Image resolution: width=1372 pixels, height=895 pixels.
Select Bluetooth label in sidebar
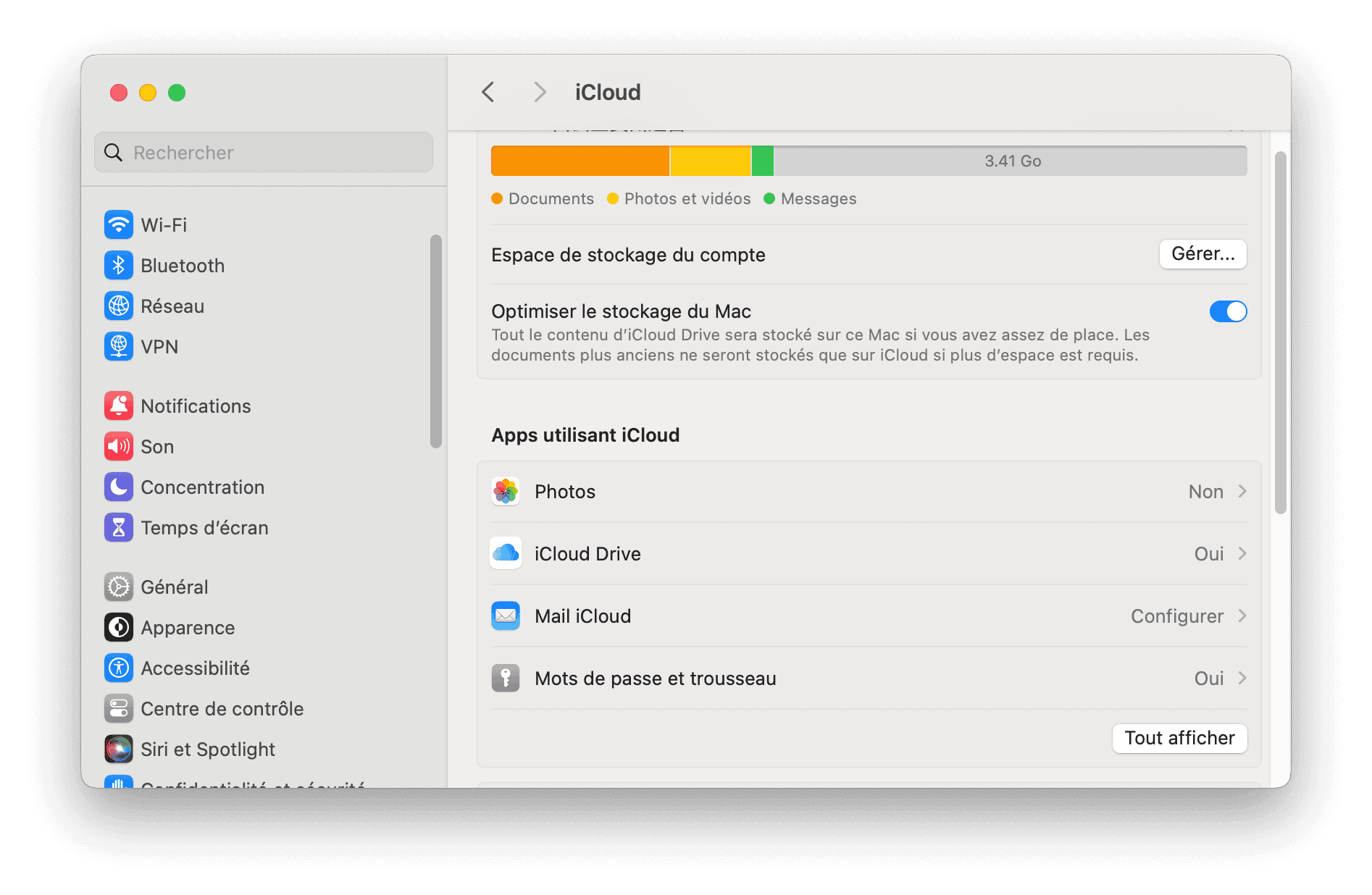183,266
